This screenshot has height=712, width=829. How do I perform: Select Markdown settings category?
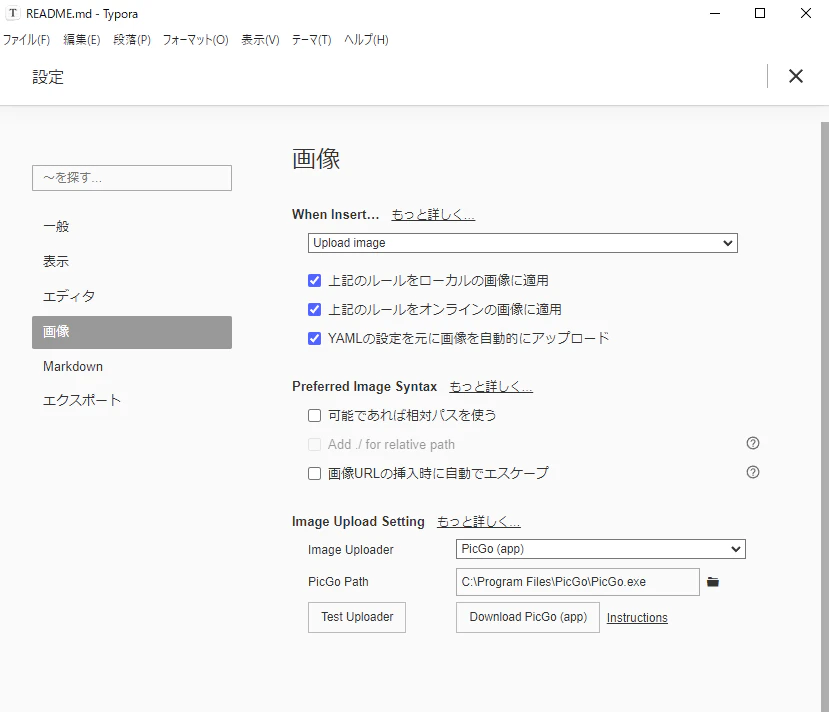[132, 366]
